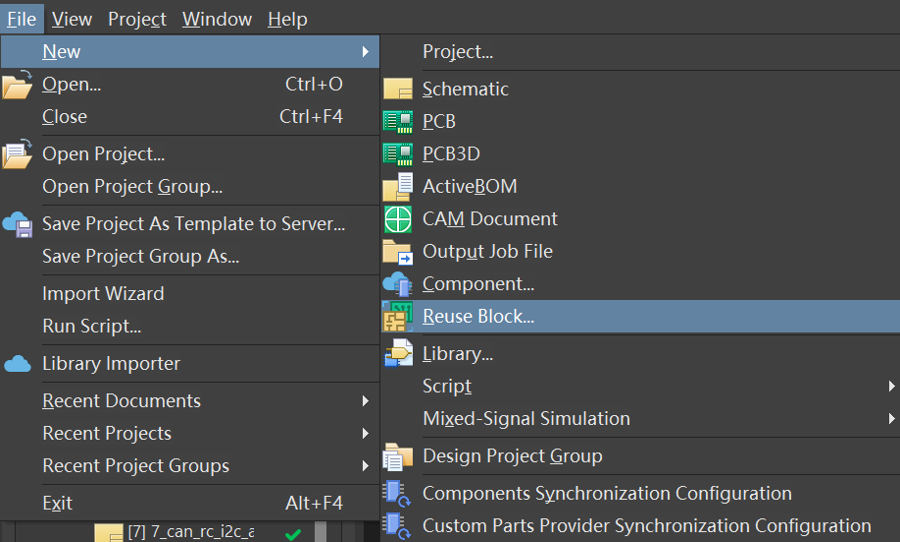
Task: Click the Save Project As Template cloud icon
Action: click(17, 224)
